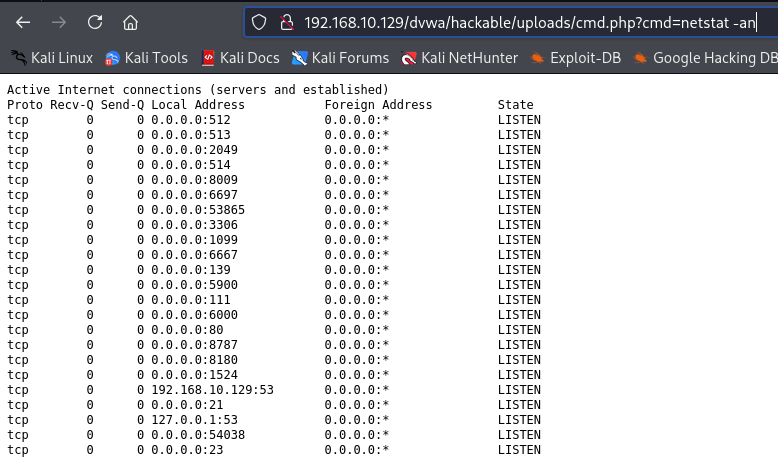Click local address 0.0.0.0:2049

194,150
